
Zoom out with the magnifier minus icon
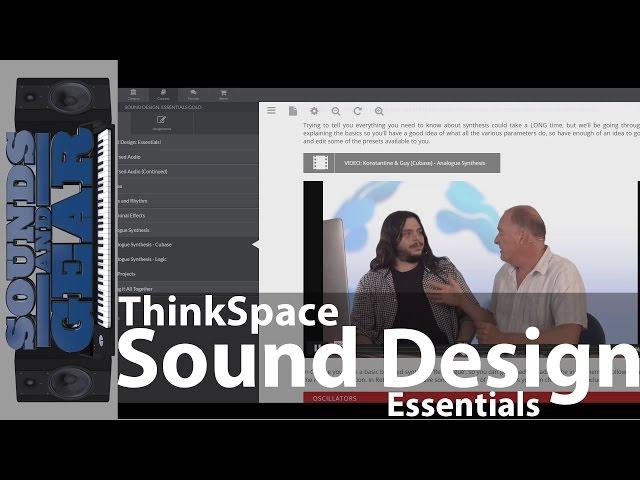click(x=336, y=111)
